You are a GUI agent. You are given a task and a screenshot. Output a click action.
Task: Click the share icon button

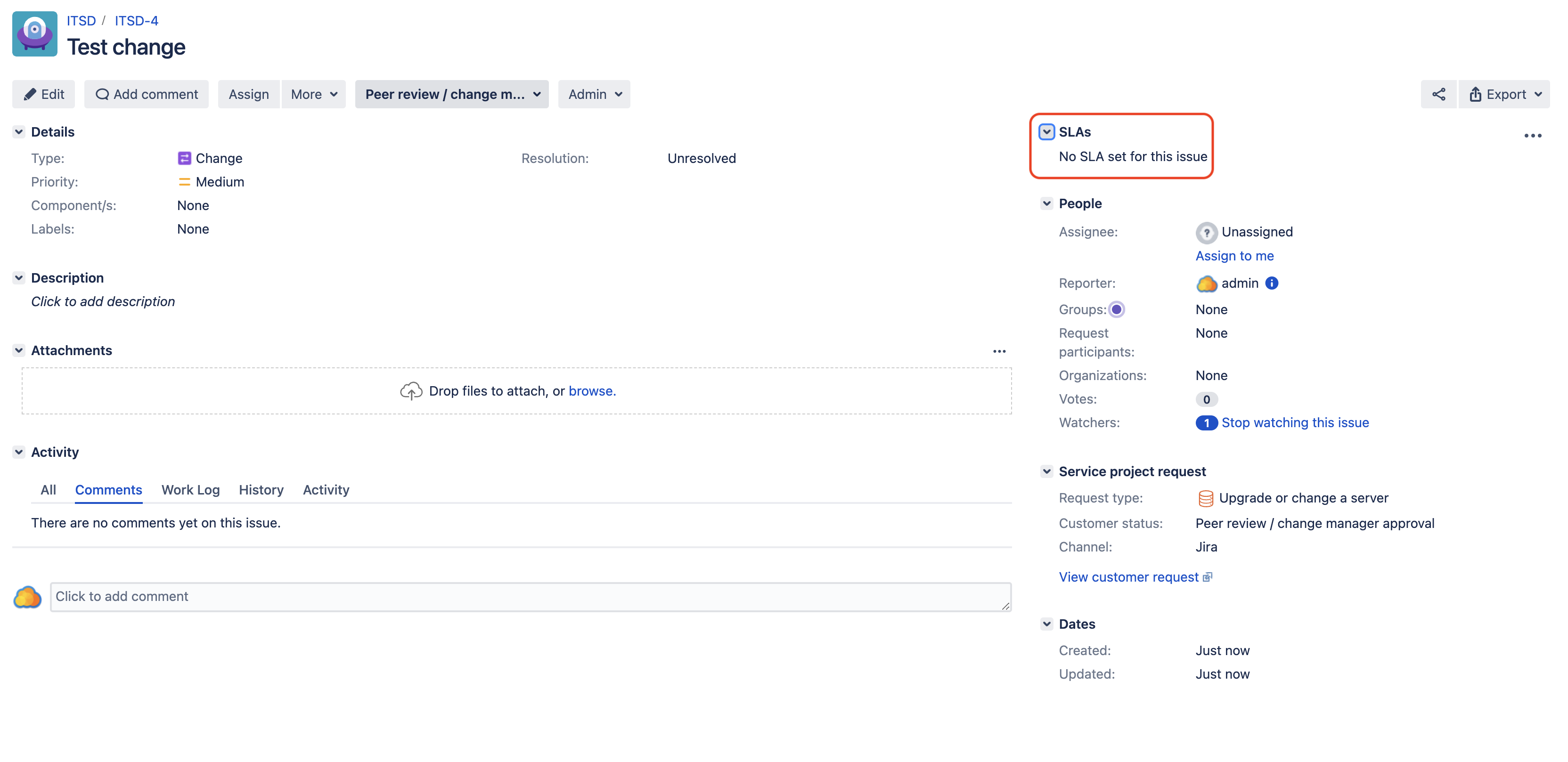click(1438, 94)
